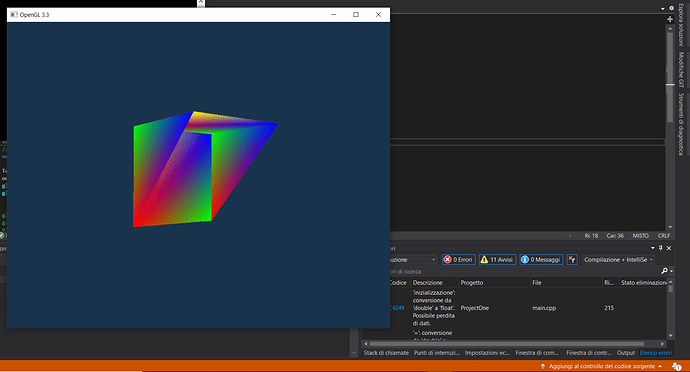The width and height of the screenshot is (690, 372).
Task: Switch to the Finestra di contr... tab
Action: (x=589, y=353)
